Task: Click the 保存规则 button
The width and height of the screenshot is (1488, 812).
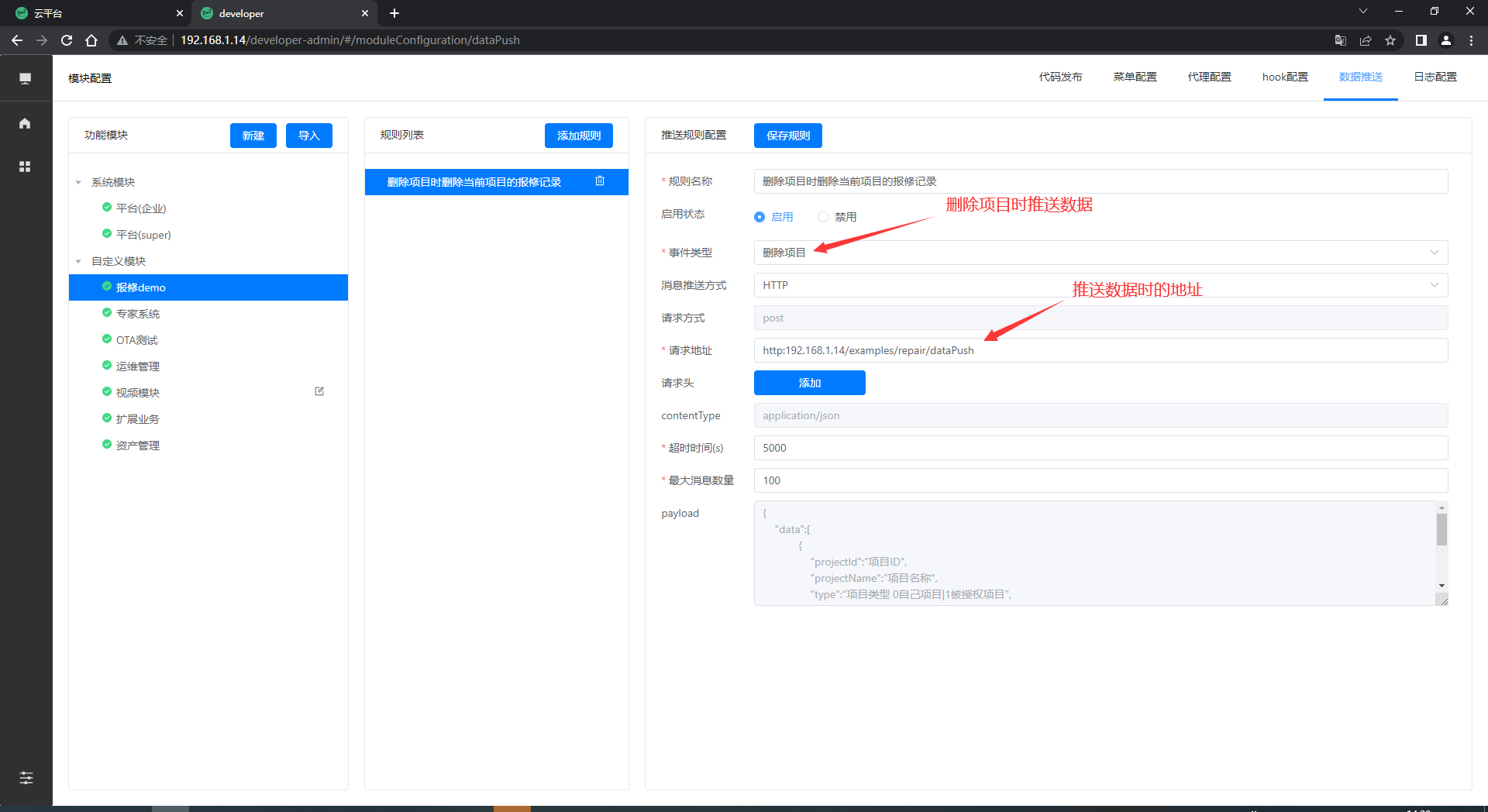Action: (787, 136)
